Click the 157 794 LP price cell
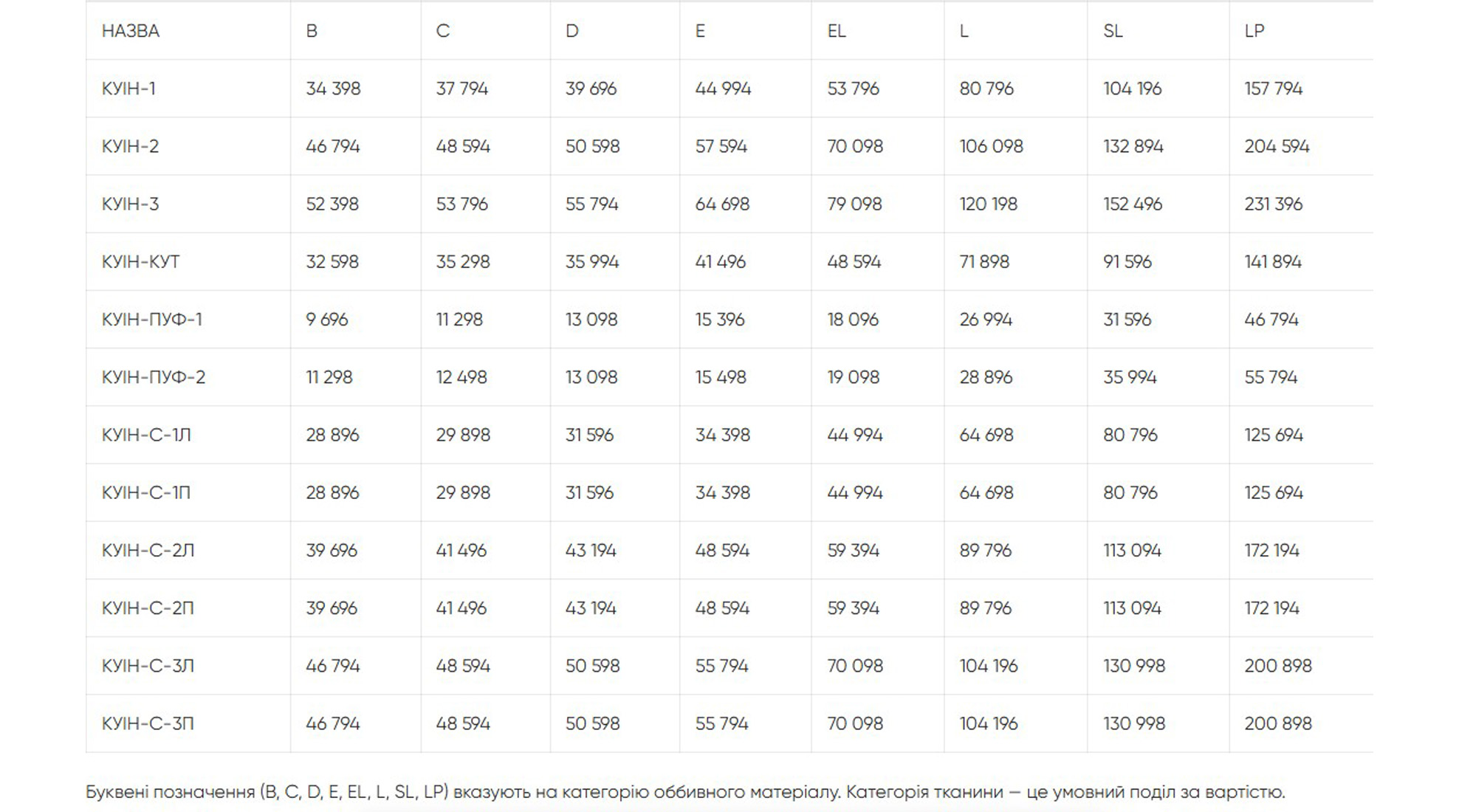The image size is (1459, 812). click(1273, 89)
